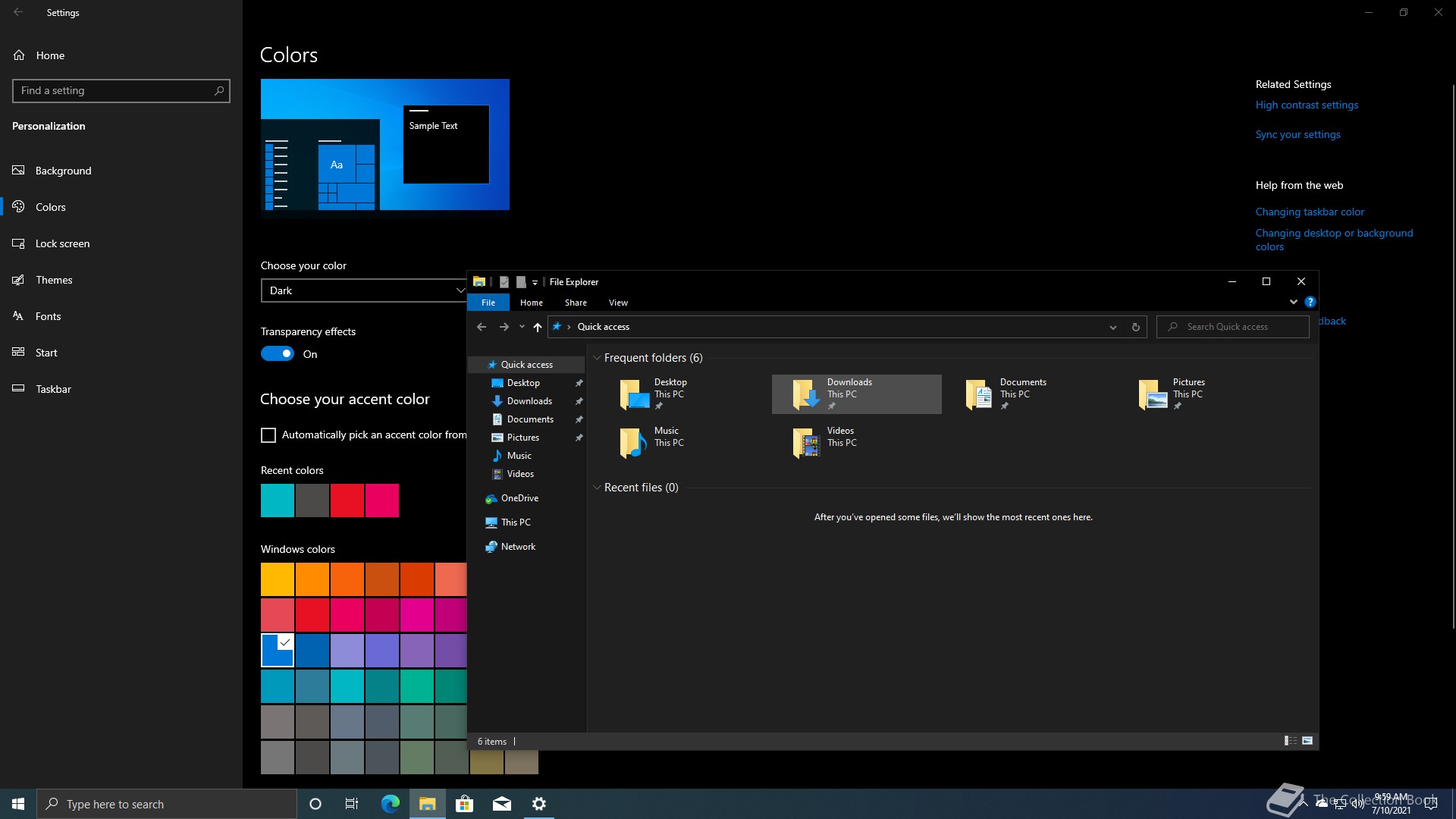
Task: Select Pictures in navigation pane
Action: [522, 438]
